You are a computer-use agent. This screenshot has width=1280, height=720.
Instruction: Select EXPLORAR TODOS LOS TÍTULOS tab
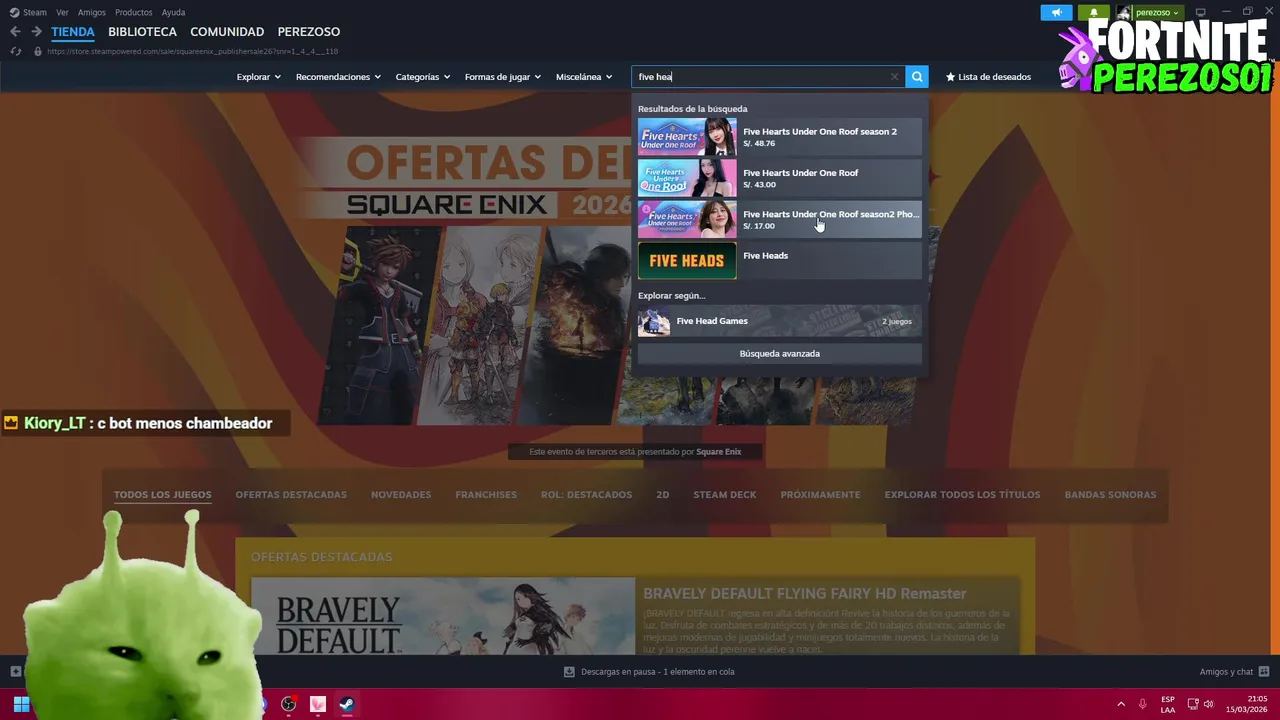(962, 495)
